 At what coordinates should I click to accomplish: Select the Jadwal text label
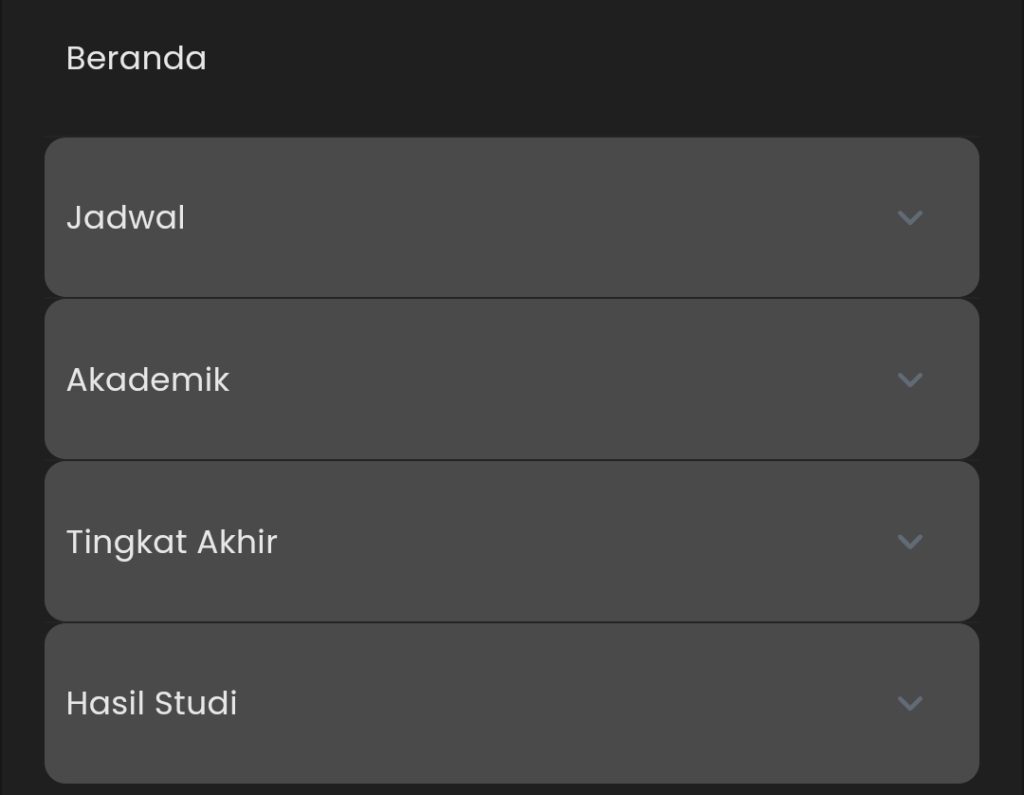click(125, 218)
